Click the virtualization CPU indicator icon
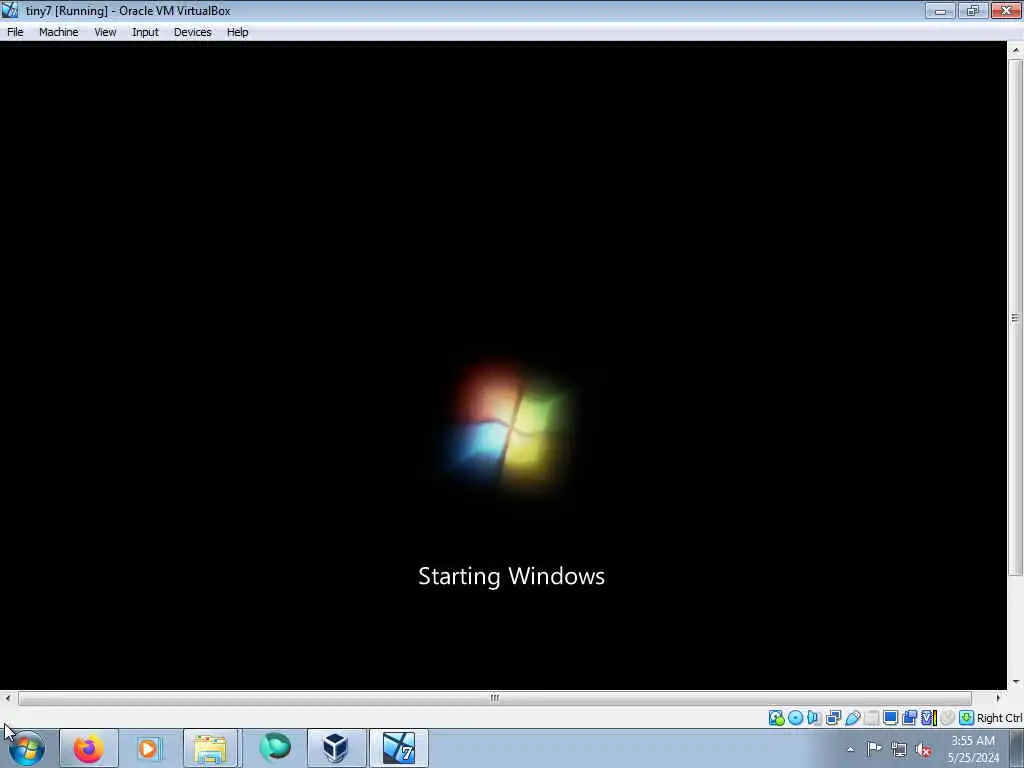The height and width of the screenshot is (768, 1024). pos(928,718)
